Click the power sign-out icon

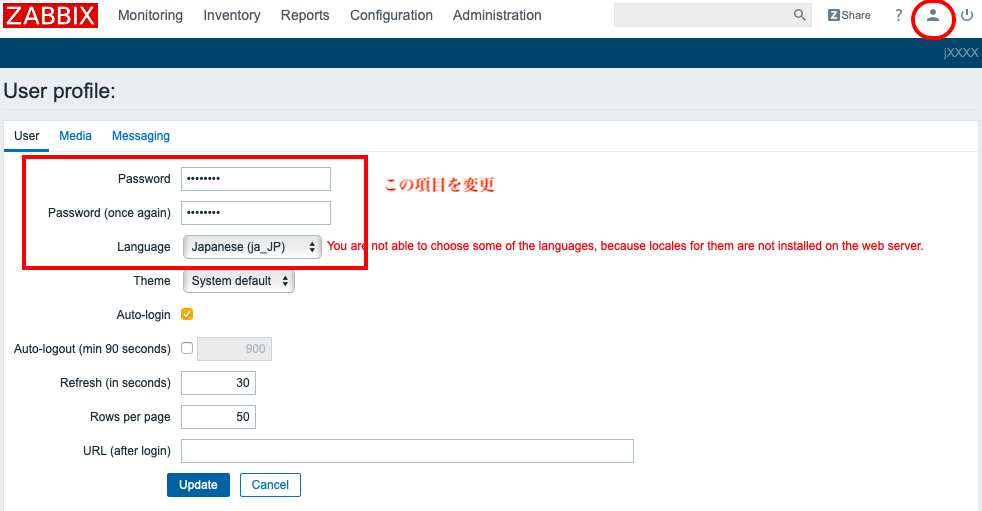click(x=967, y=15)
